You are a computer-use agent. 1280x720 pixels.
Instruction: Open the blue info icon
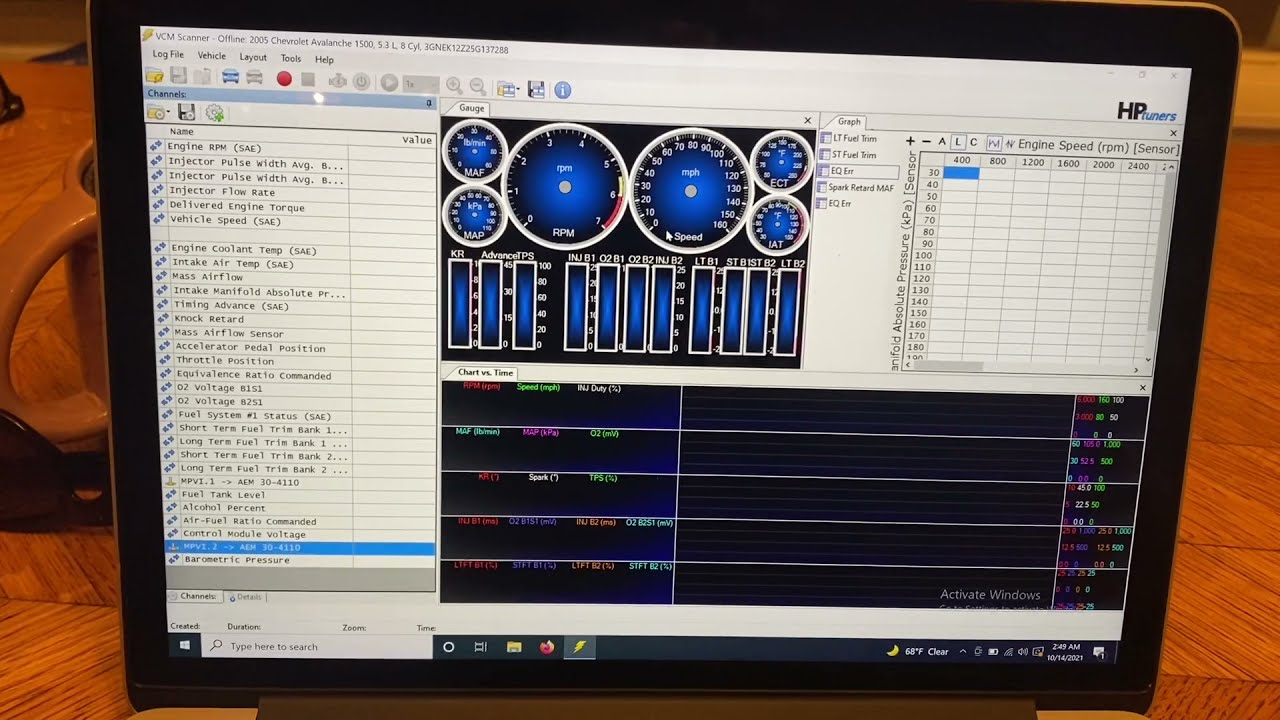point(562,90)
